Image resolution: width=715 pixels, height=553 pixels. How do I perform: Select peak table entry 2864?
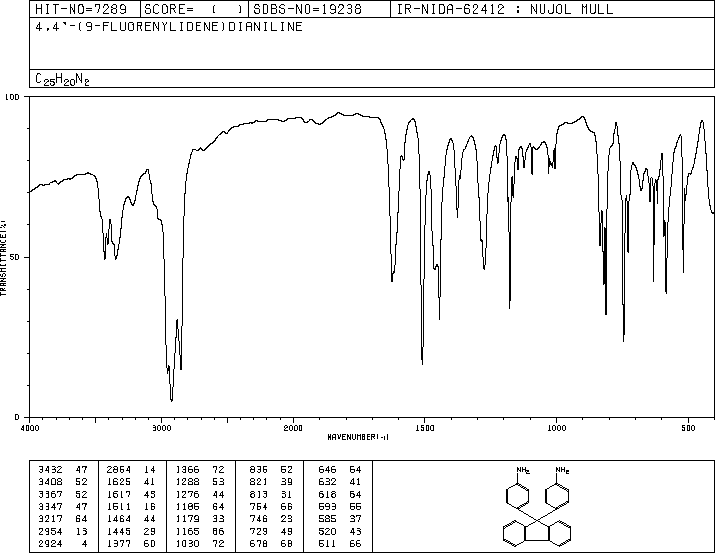tap(131, 470)
